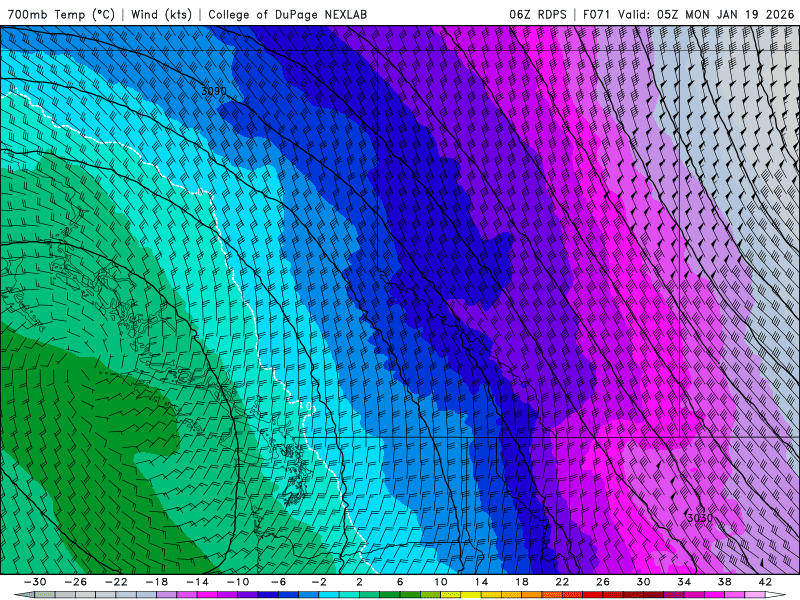Click the -14 color bar label
The image size is (800, 600).
pyautogui.click(x=197, y=582)
